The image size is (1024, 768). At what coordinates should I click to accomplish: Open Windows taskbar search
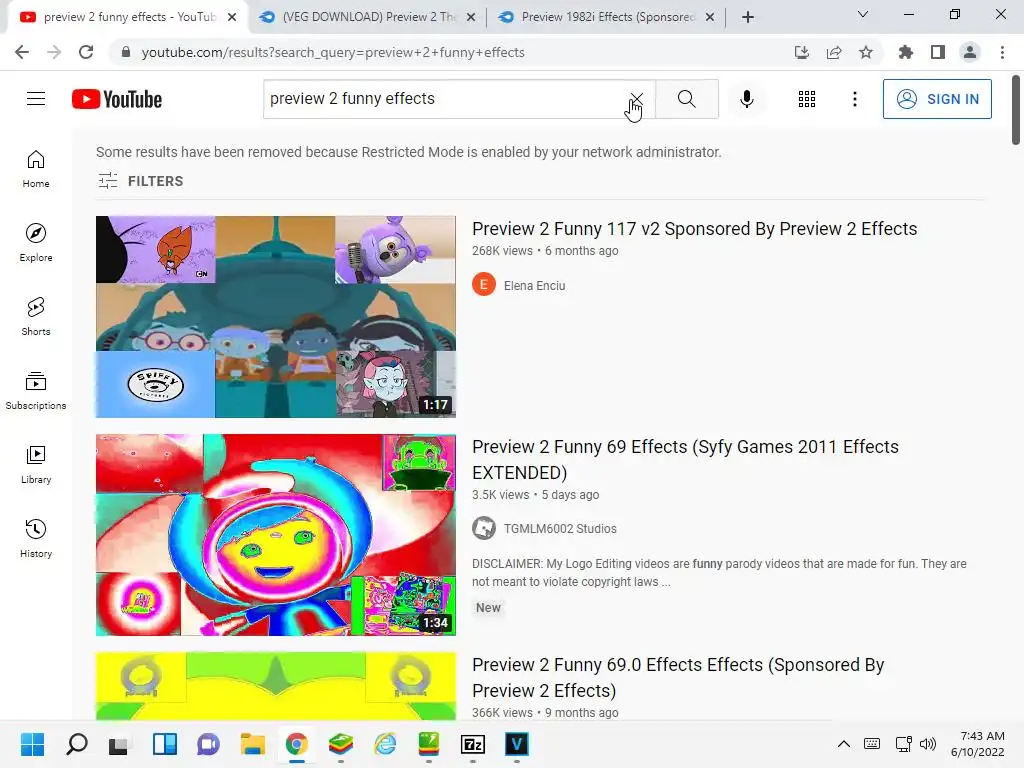[76, 744]
